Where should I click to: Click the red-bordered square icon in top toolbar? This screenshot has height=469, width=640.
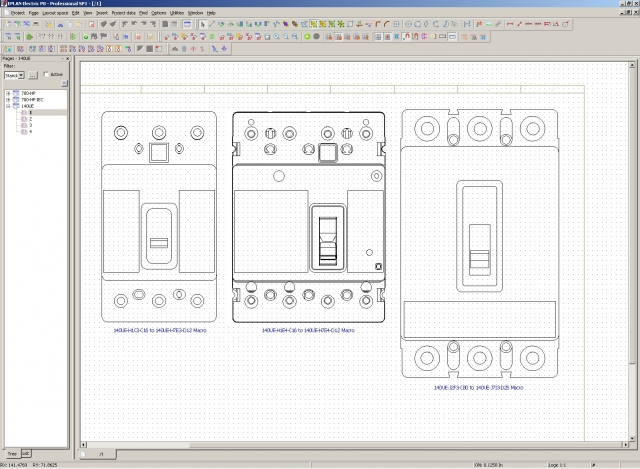point(91,24)
